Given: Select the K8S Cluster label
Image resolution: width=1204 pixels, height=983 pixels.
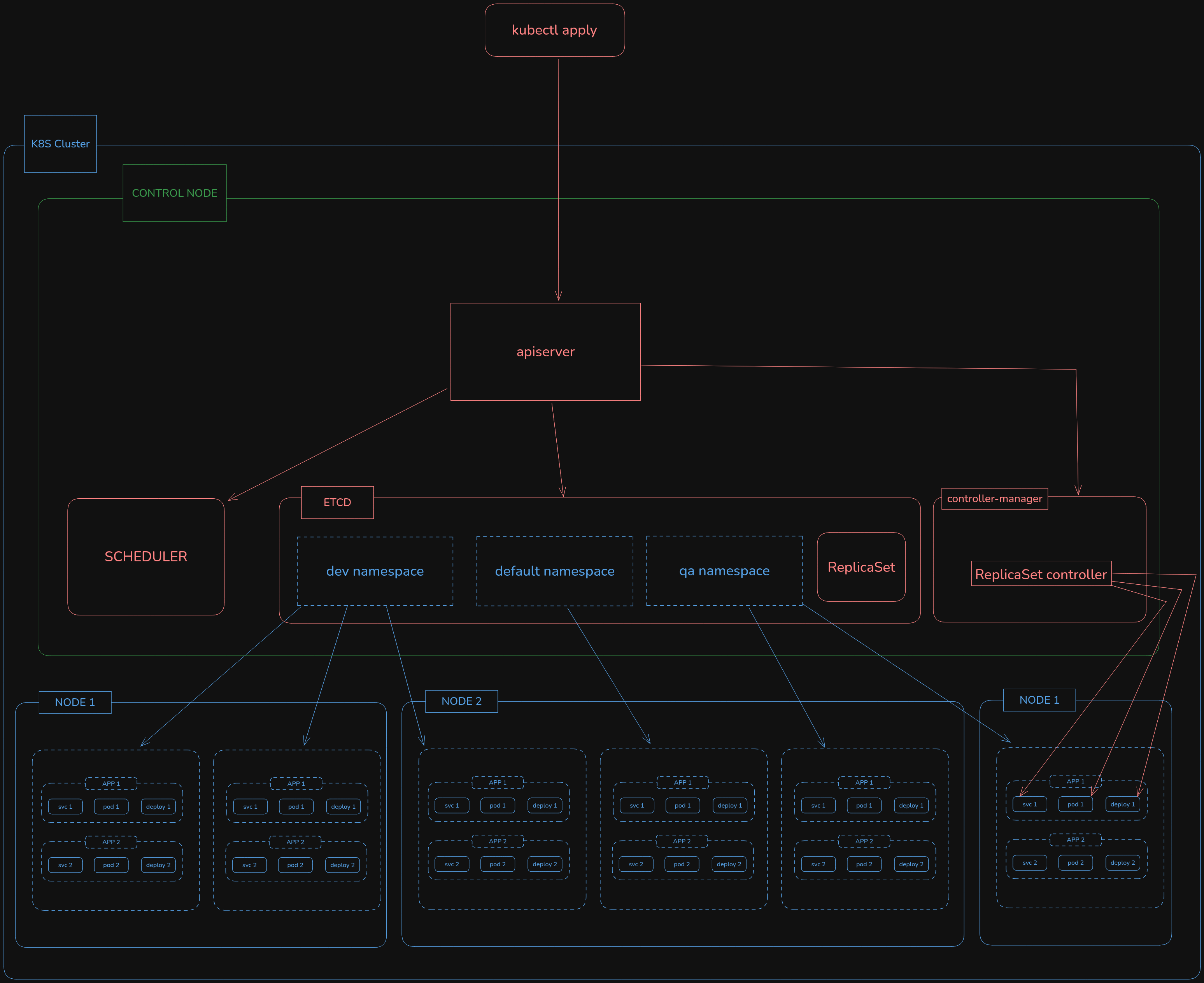Looking at the screenshot, I should pos(60,143).
